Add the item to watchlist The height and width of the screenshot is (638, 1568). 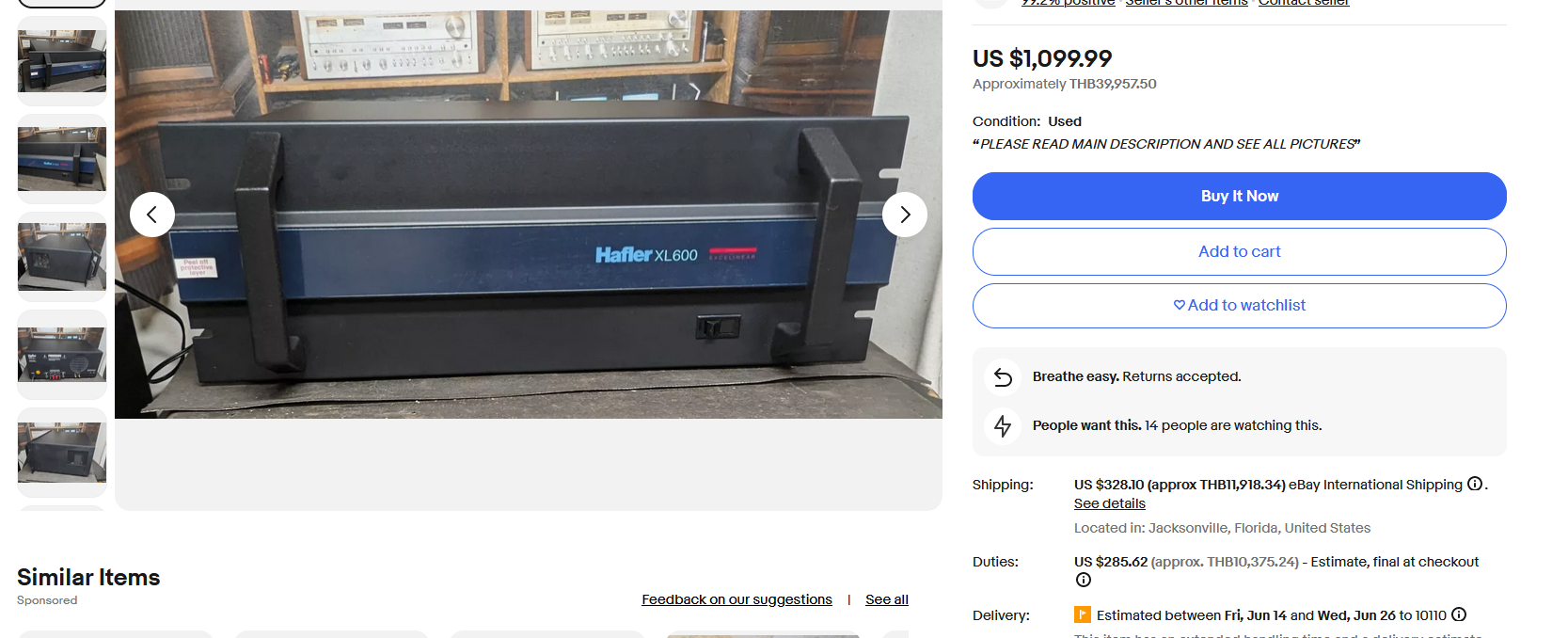(x=1240, y=305)
